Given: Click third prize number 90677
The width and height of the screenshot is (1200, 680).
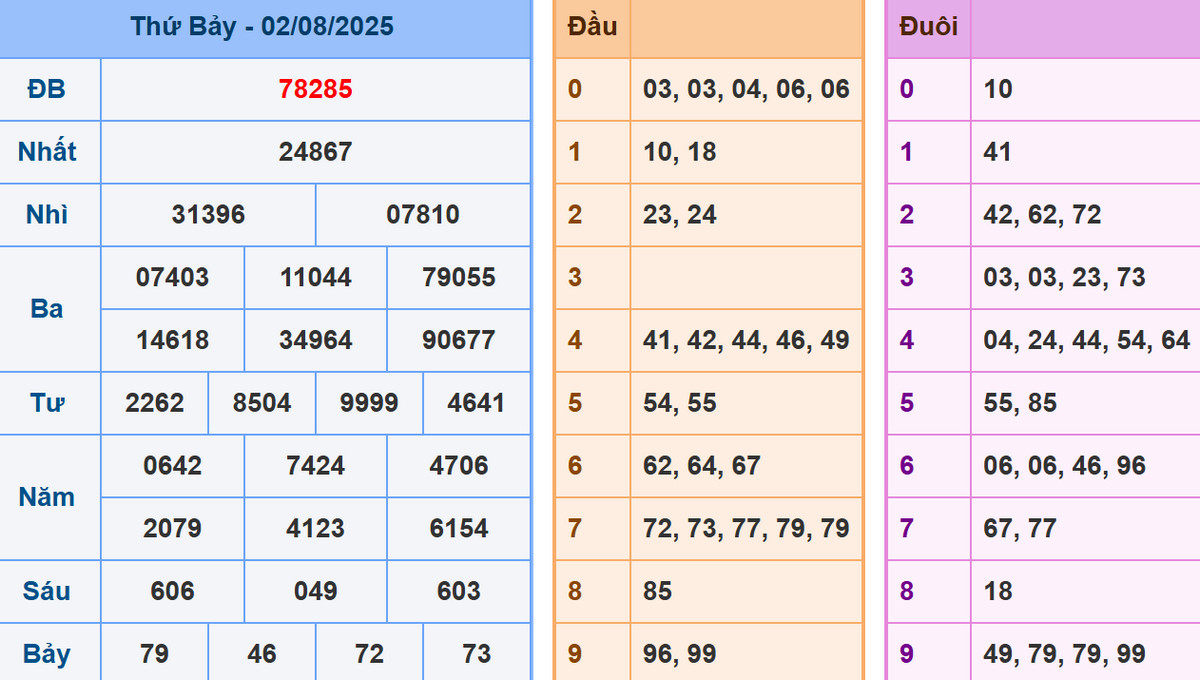Looking at the screenshot, I should click(x=458, y=340).
